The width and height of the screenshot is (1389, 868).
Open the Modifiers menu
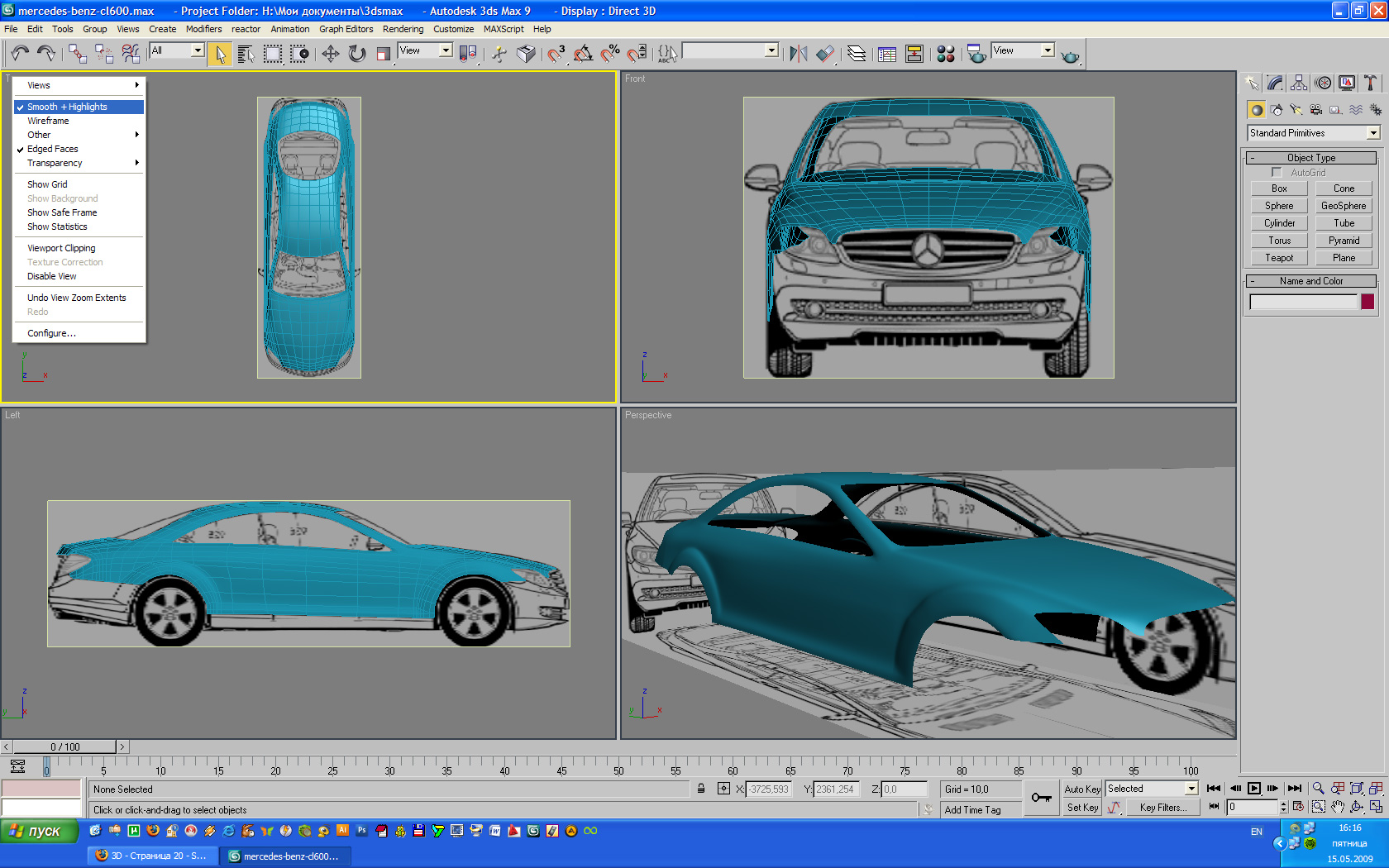pos(203,29)
